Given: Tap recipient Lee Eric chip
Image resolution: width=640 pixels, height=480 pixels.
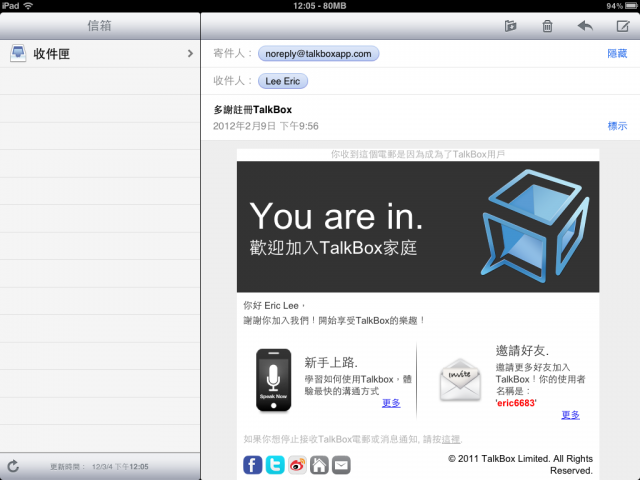Looking at the screenshot, I should 283,81.
